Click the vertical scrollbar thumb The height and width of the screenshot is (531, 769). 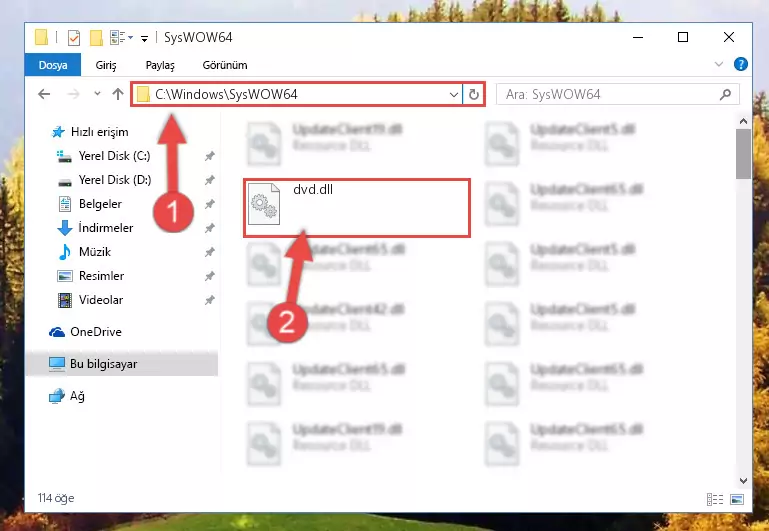point(743,154)
